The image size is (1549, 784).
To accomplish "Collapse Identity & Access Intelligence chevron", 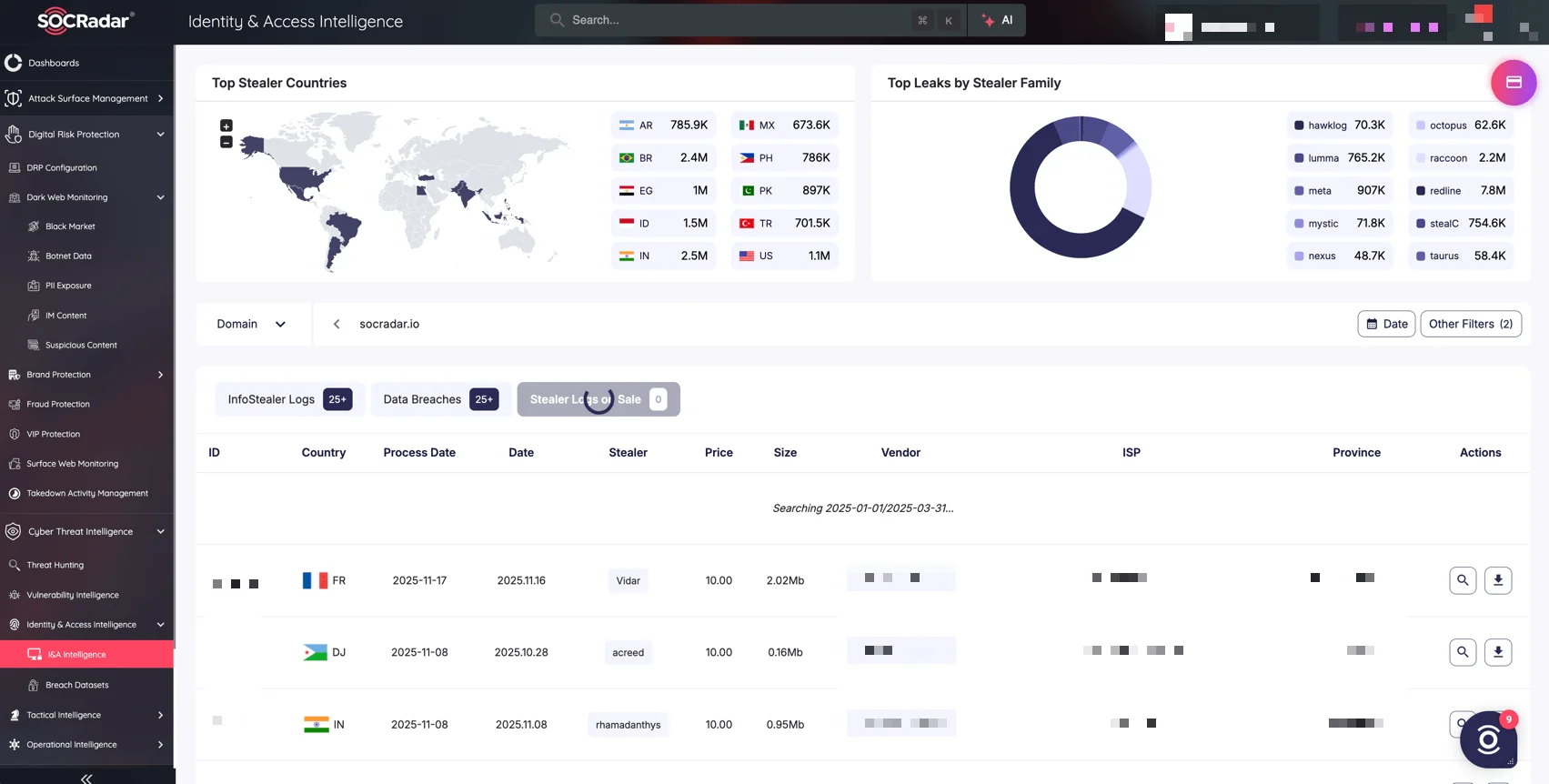I will (x=160, y=625).
